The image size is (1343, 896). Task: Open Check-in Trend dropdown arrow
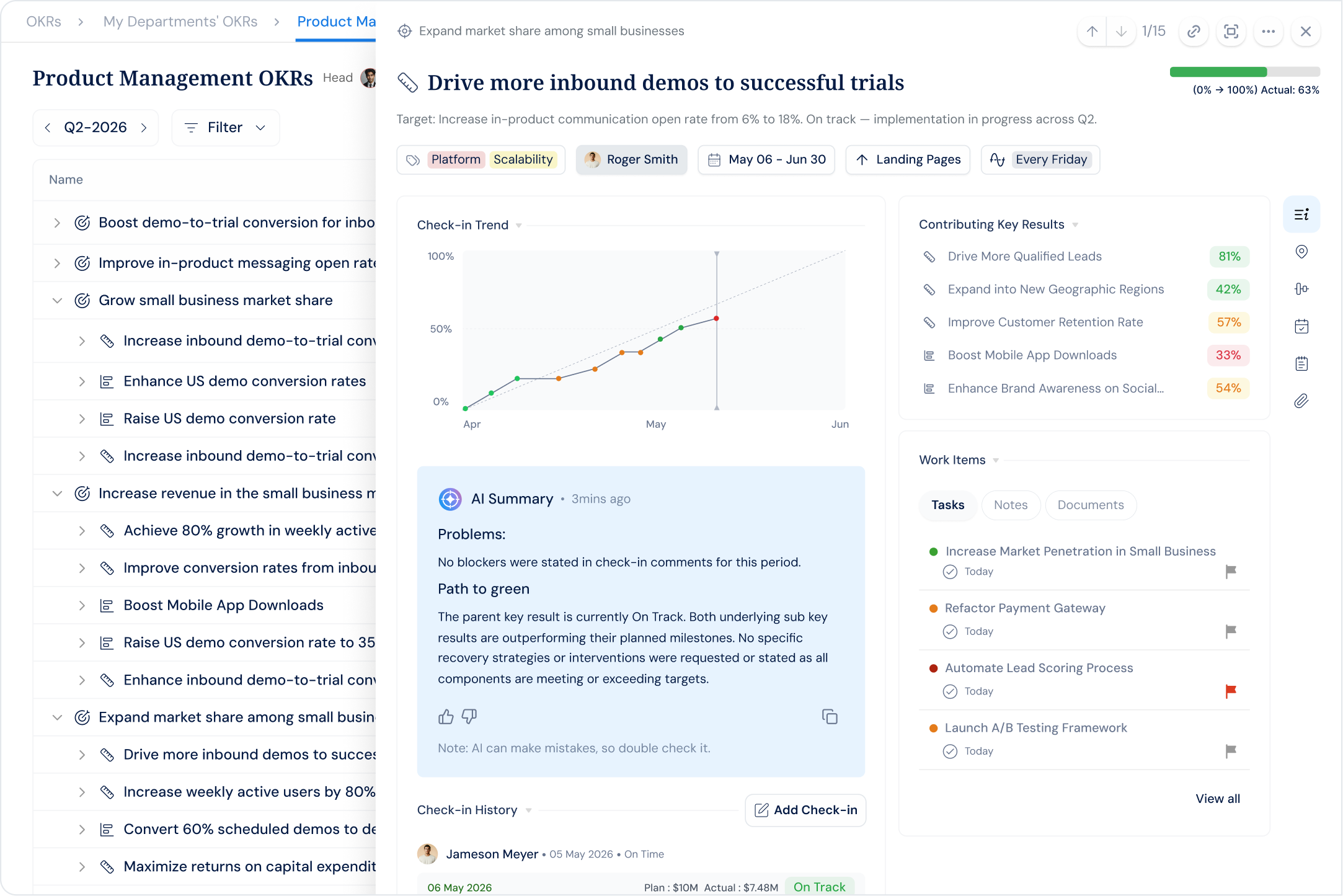[519, 225]
